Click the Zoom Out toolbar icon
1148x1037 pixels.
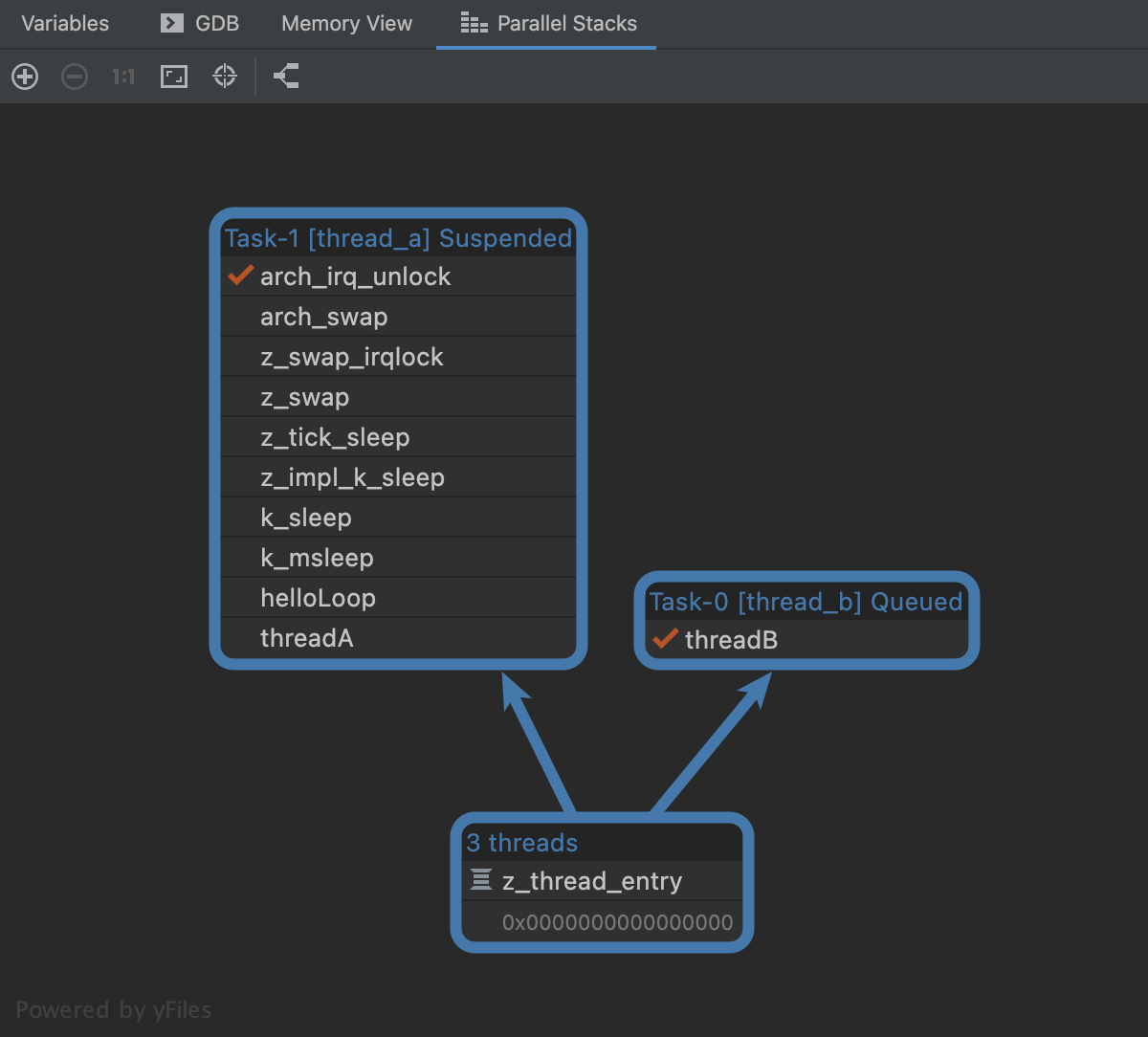(75, 77)
